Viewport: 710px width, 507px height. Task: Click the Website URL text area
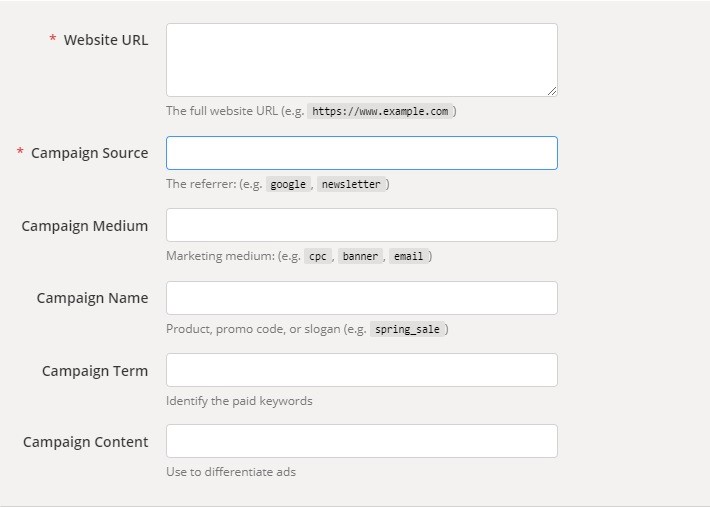[x=362, y=60]
